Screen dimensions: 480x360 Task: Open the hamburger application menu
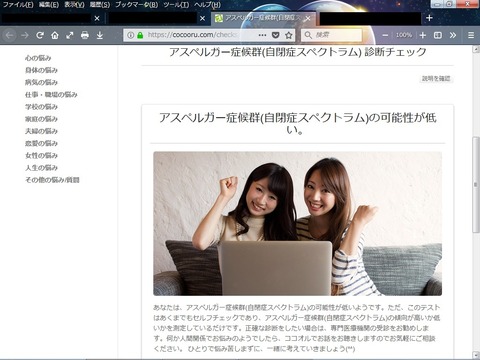click(x=471, y=35)
